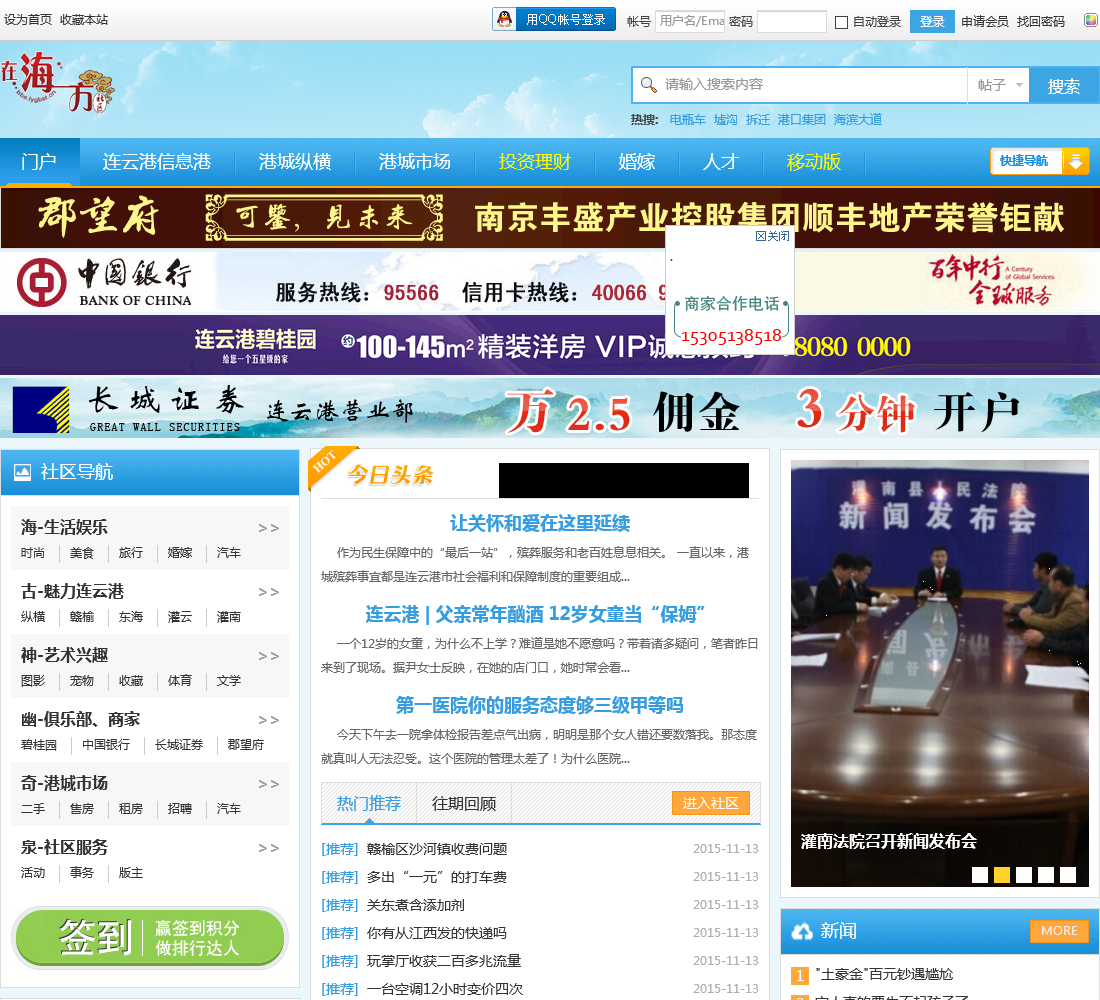Viewport: 1100px width, 1000px height.
Task: Click the 郡望府 banner advertisement
Action: click(x=550, y=218)
